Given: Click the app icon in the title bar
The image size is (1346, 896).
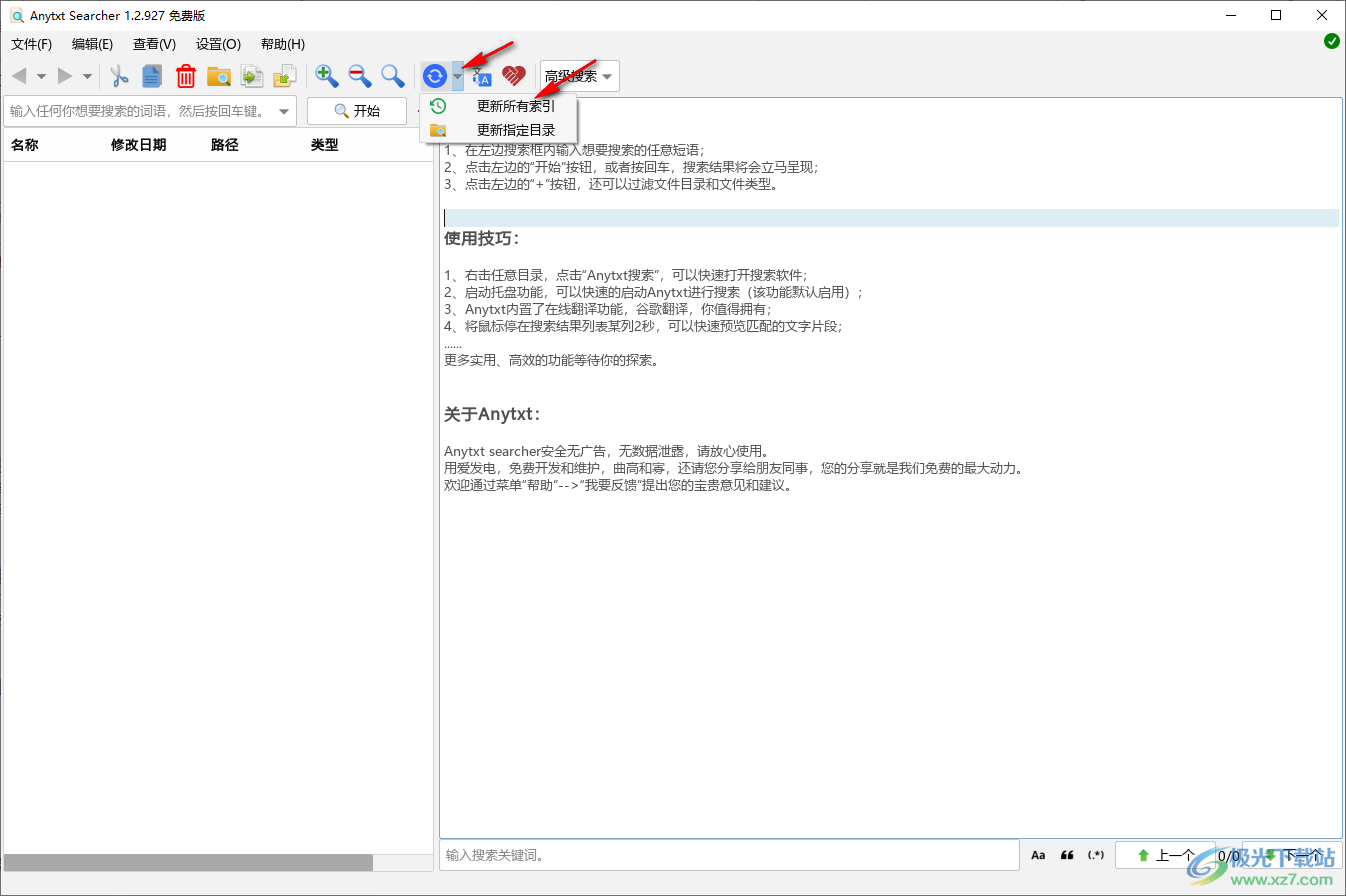Looking at the screenshot, I should coord(16,15).
